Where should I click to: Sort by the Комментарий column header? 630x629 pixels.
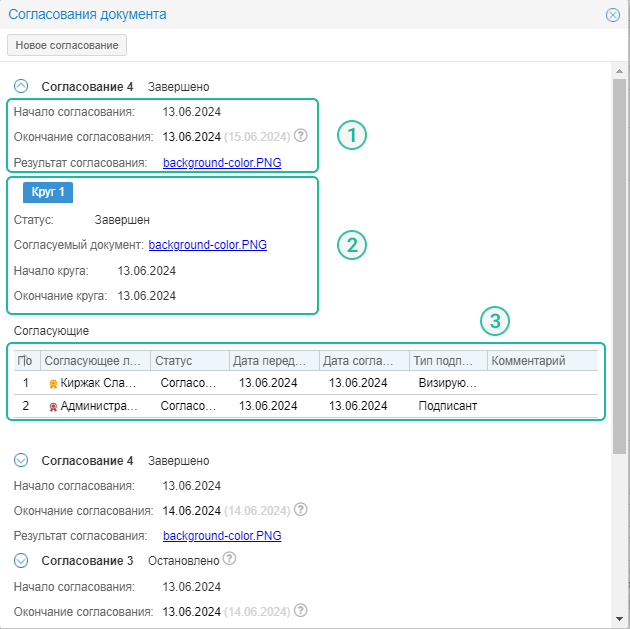pyautogui.click(x=543, y=360)
